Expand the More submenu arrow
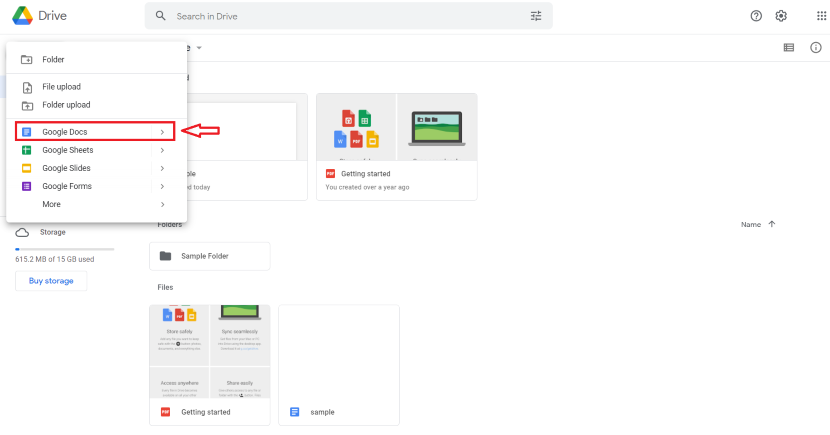830x435 pixels. 163,204
